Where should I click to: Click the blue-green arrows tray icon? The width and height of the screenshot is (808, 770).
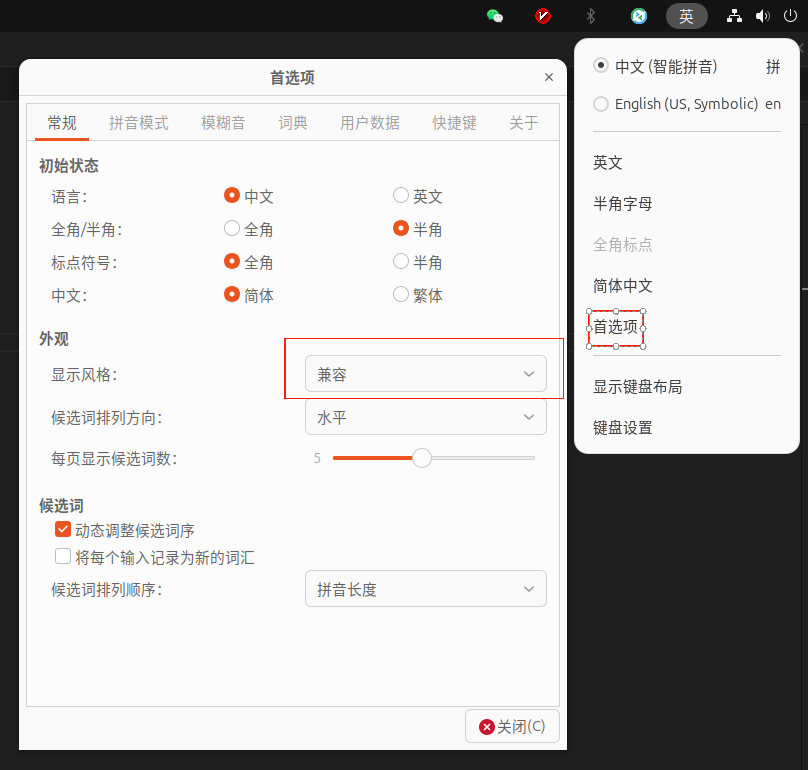point(639,16)
